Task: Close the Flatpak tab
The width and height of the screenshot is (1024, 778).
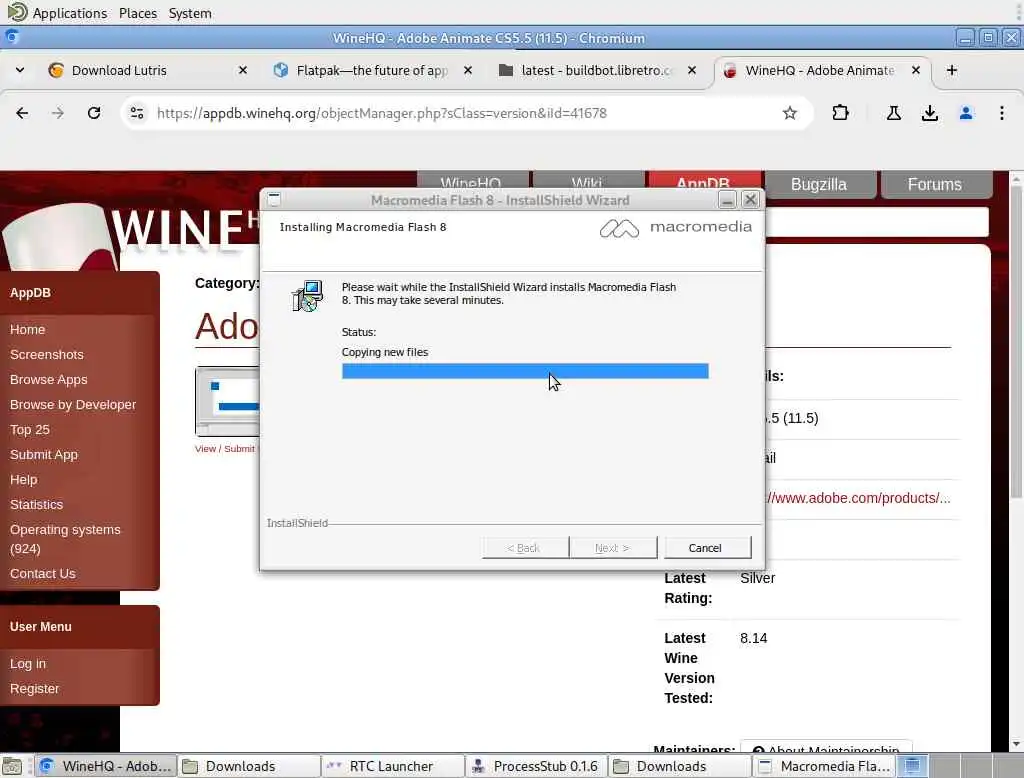Action: (x=468, y=70)
